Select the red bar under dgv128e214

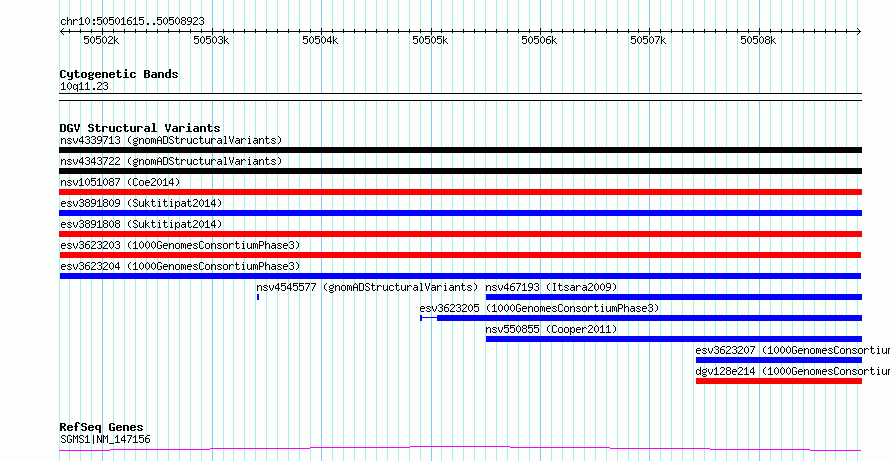tap(779, 381)
